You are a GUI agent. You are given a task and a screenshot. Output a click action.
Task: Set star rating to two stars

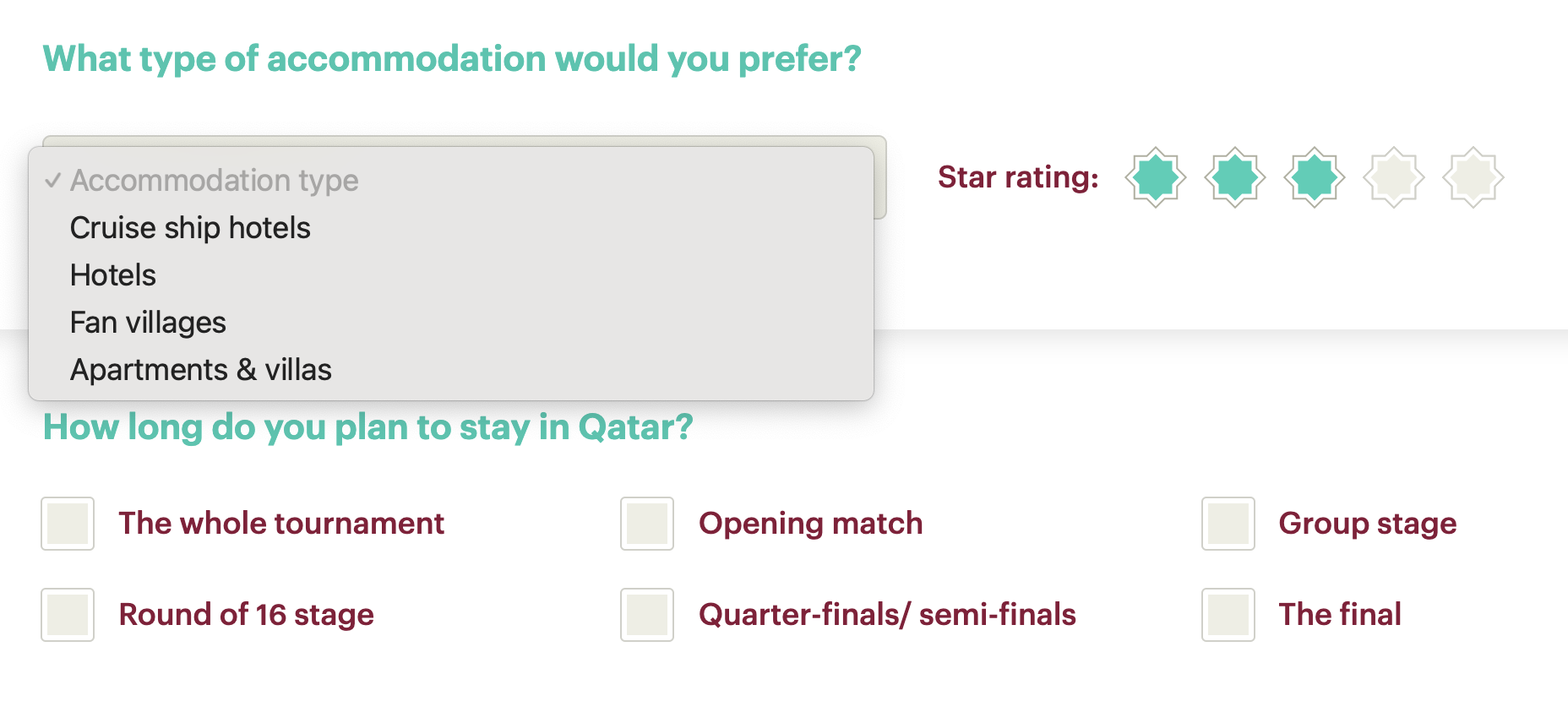point(1234,177)
